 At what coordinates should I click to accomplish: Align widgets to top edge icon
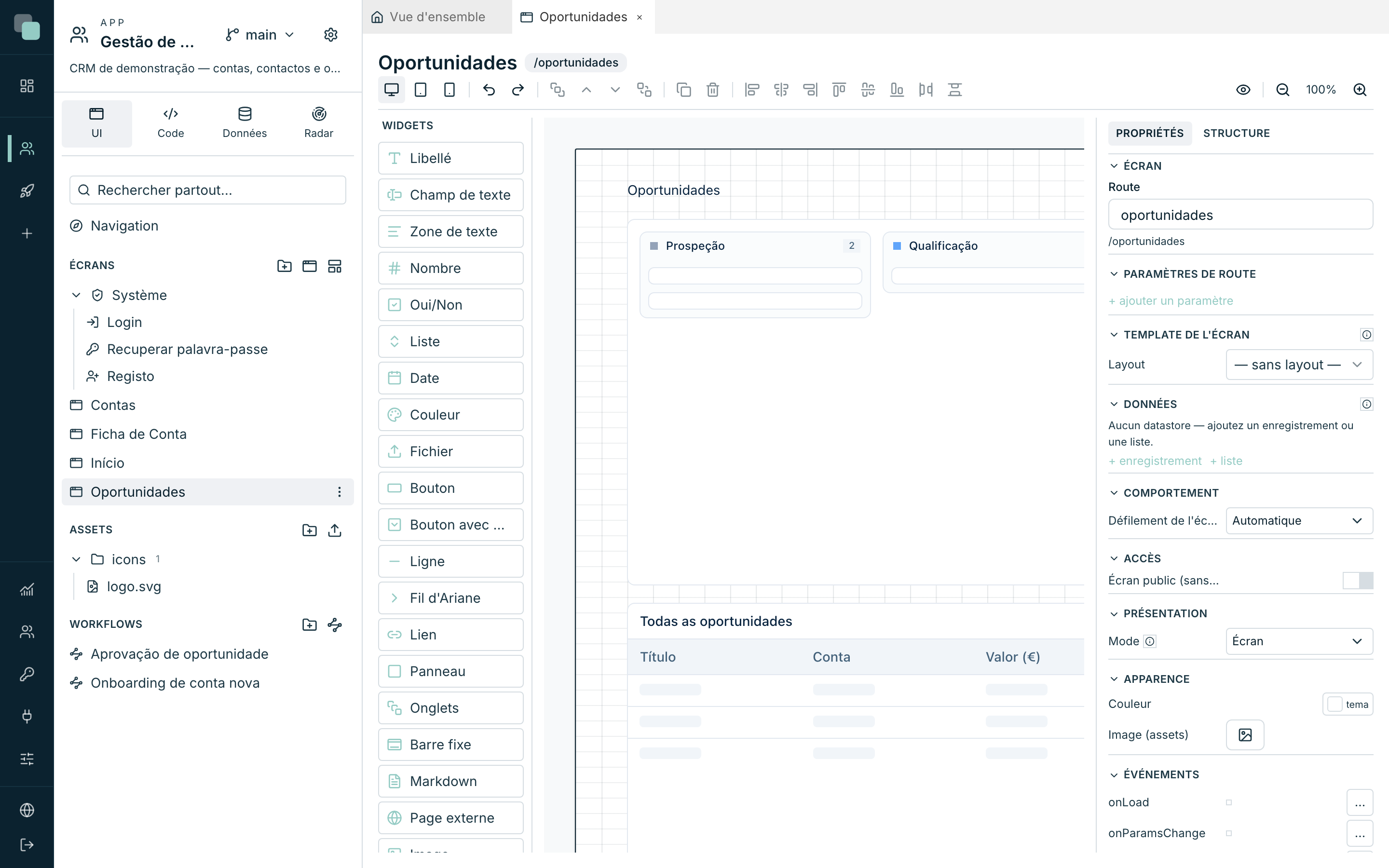point(839,90)
